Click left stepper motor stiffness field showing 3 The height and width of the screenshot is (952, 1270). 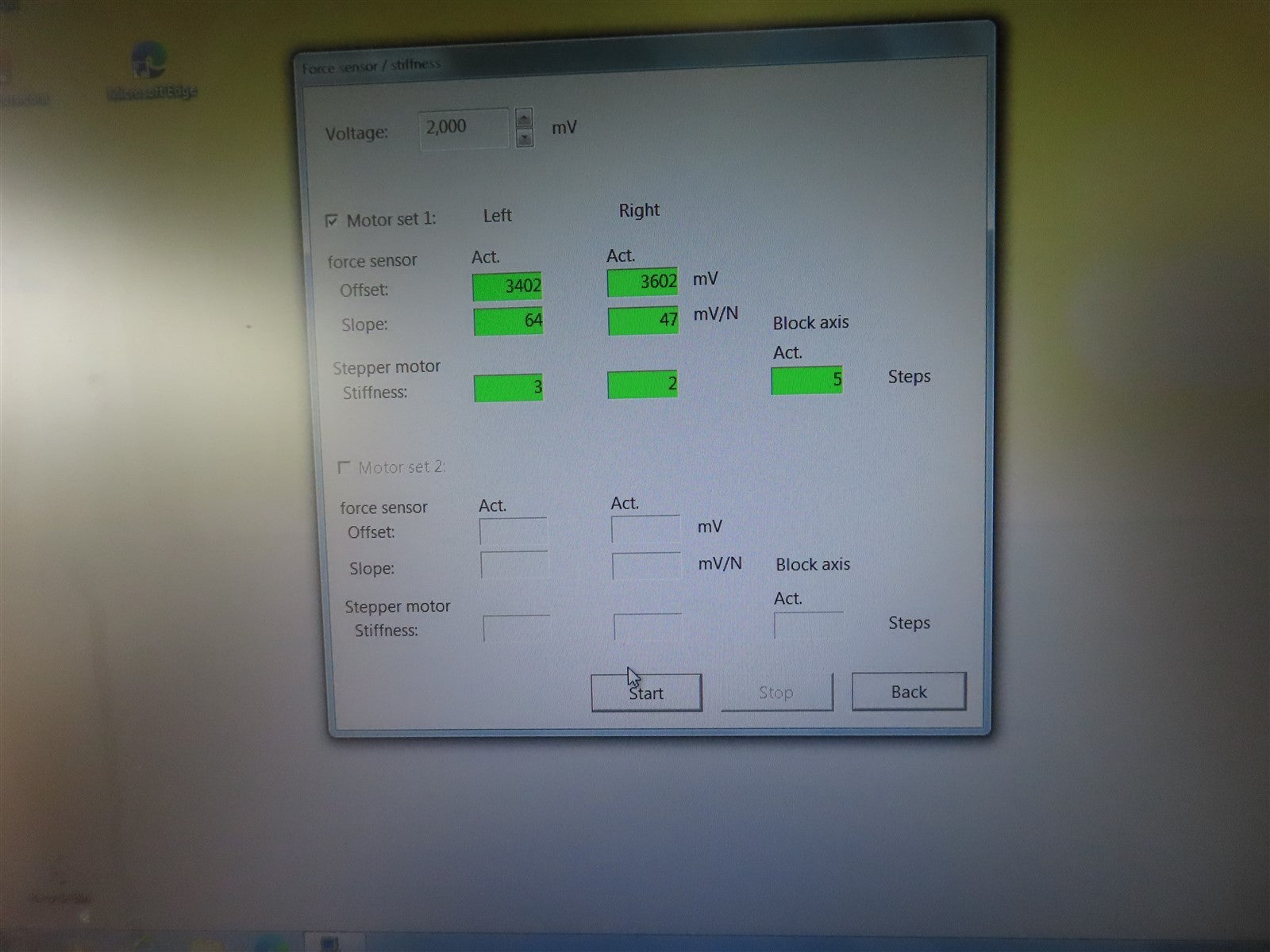508,387
